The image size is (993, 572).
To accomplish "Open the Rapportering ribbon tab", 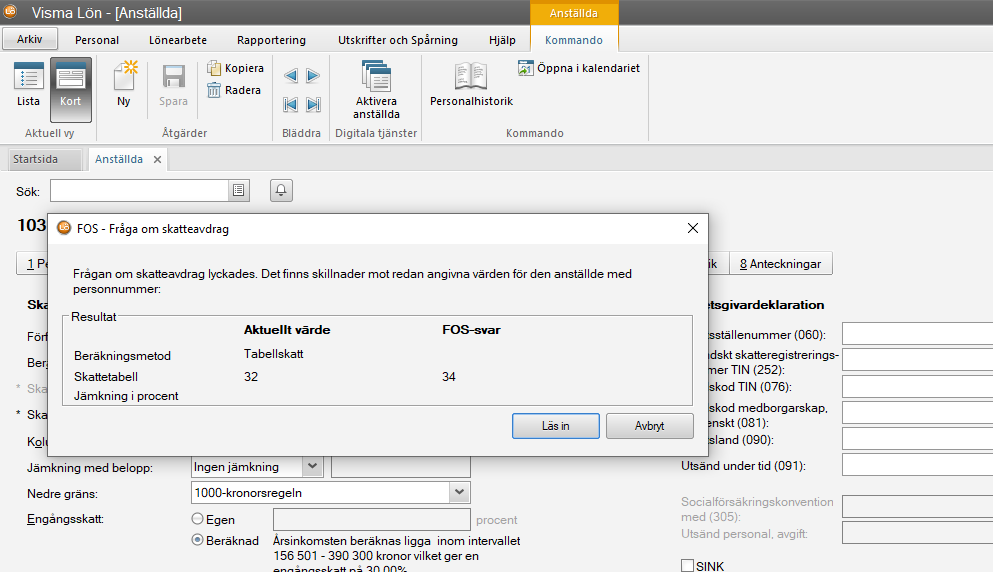I will coord(271,40).
